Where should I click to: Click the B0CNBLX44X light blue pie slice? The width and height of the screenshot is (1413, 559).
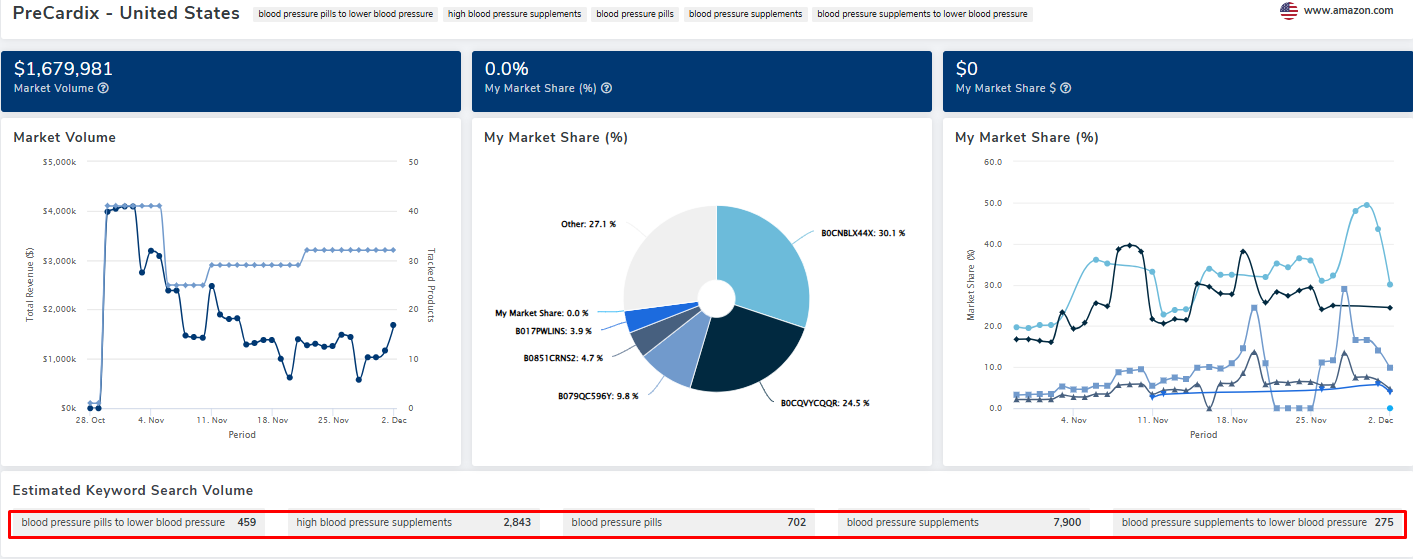coord(765,260)
